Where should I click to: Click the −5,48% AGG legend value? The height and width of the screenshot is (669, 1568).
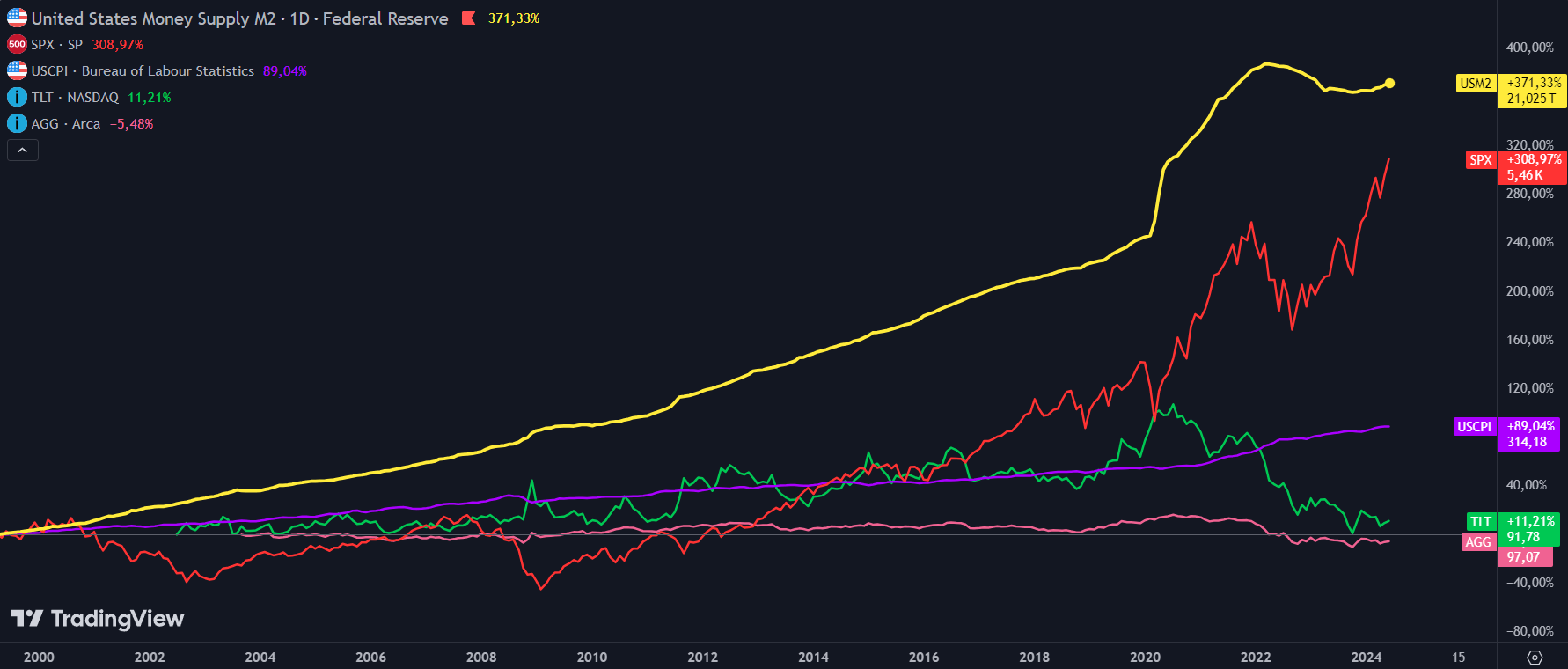(x=131, y=123)
